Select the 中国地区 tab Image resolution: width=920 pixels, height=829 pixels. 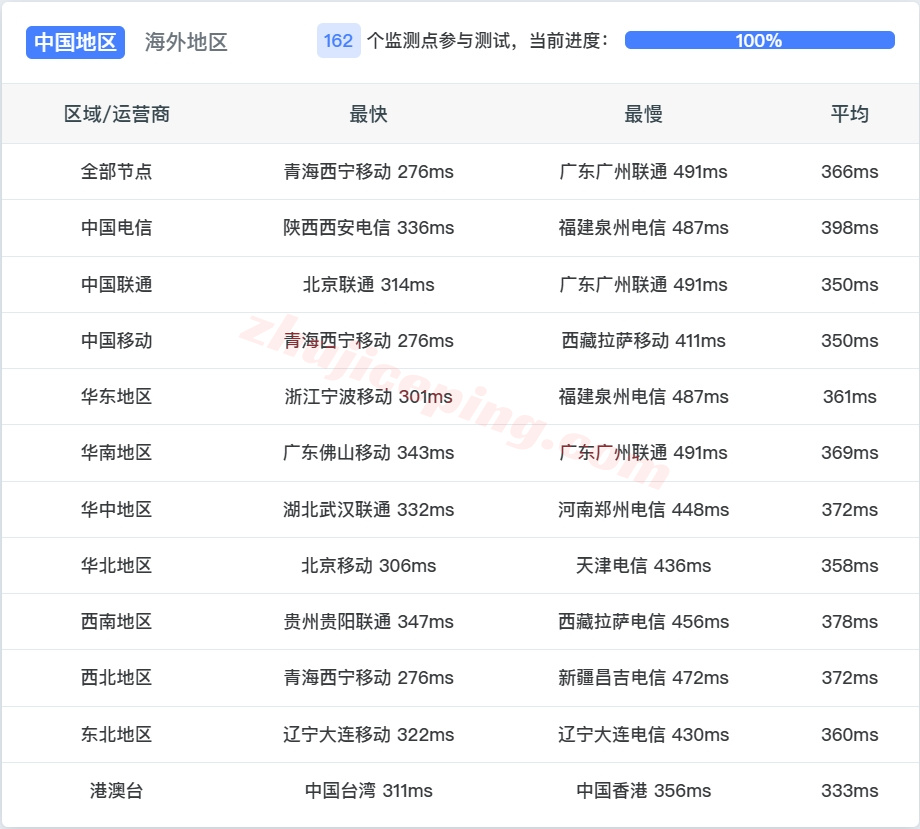[x=75, y=42]
